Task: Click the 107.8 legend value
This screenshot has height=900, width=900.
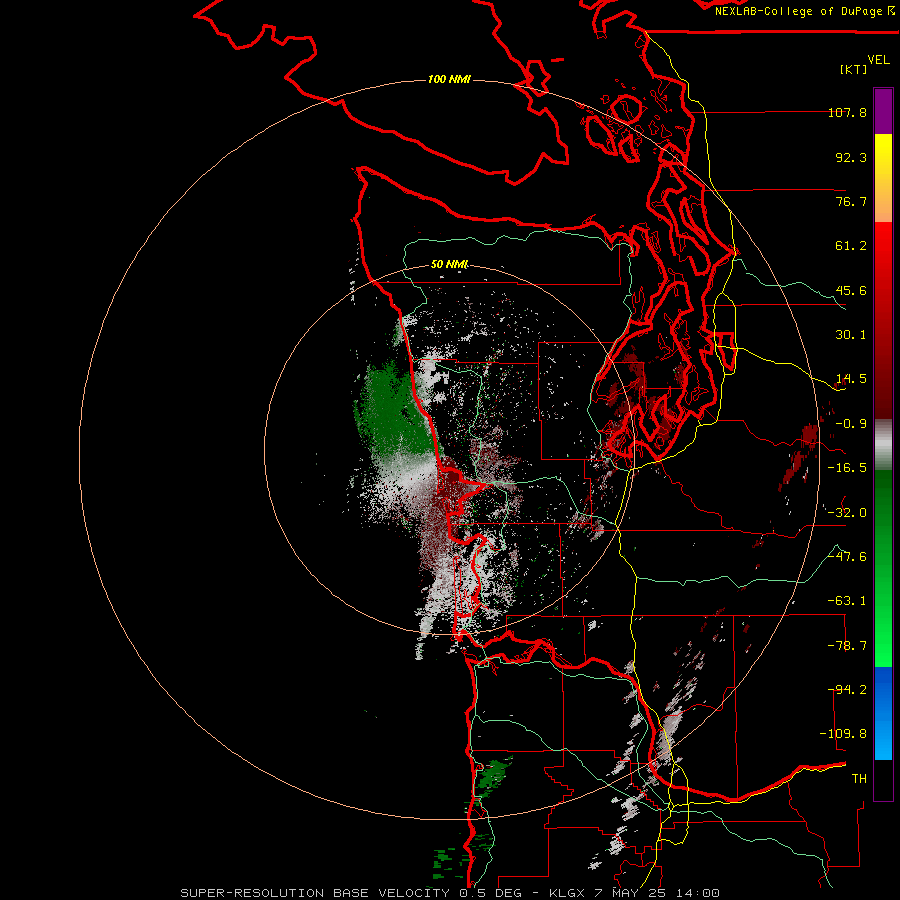Action: 847,112
